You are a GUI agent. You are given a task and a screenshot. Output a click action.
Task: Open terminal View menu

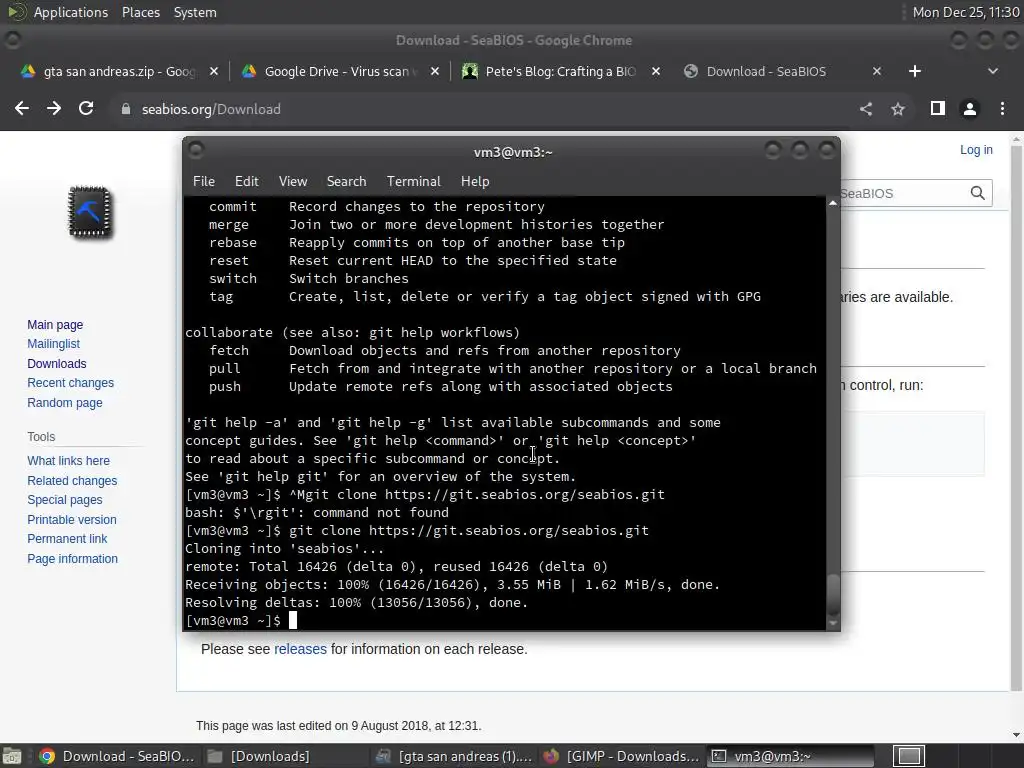coord(293,181)
